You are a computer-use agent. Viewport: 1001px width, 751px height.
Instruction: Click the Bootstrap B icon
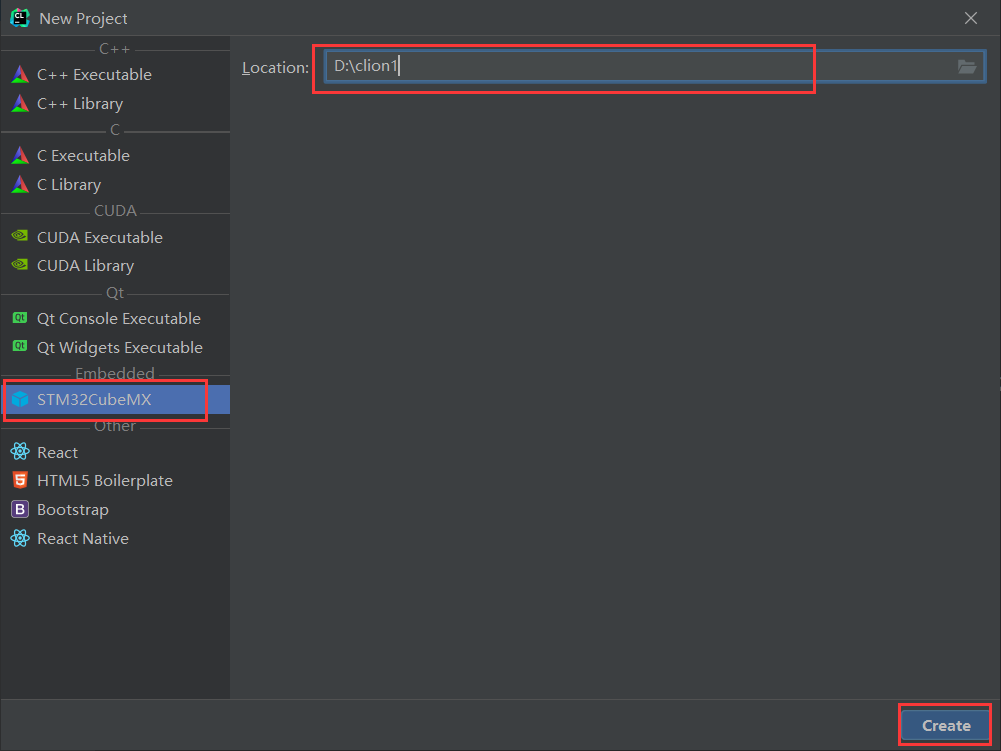click(x=20, y=509)
